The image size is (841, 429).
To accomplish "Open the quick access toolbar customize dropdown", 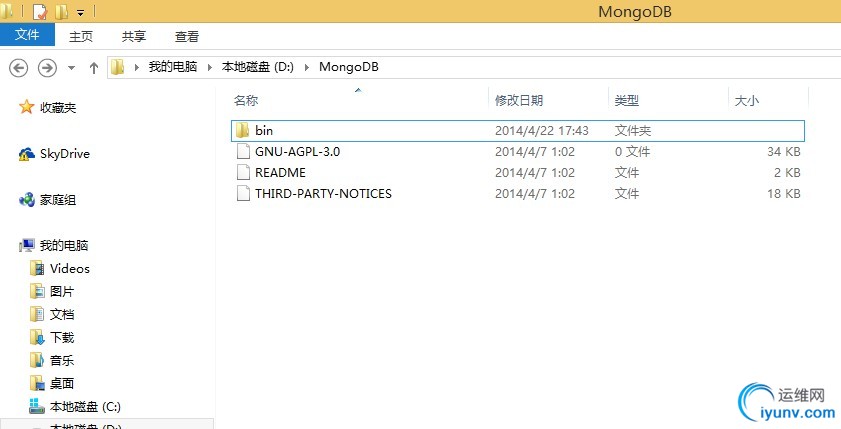I will pos(80,12).
